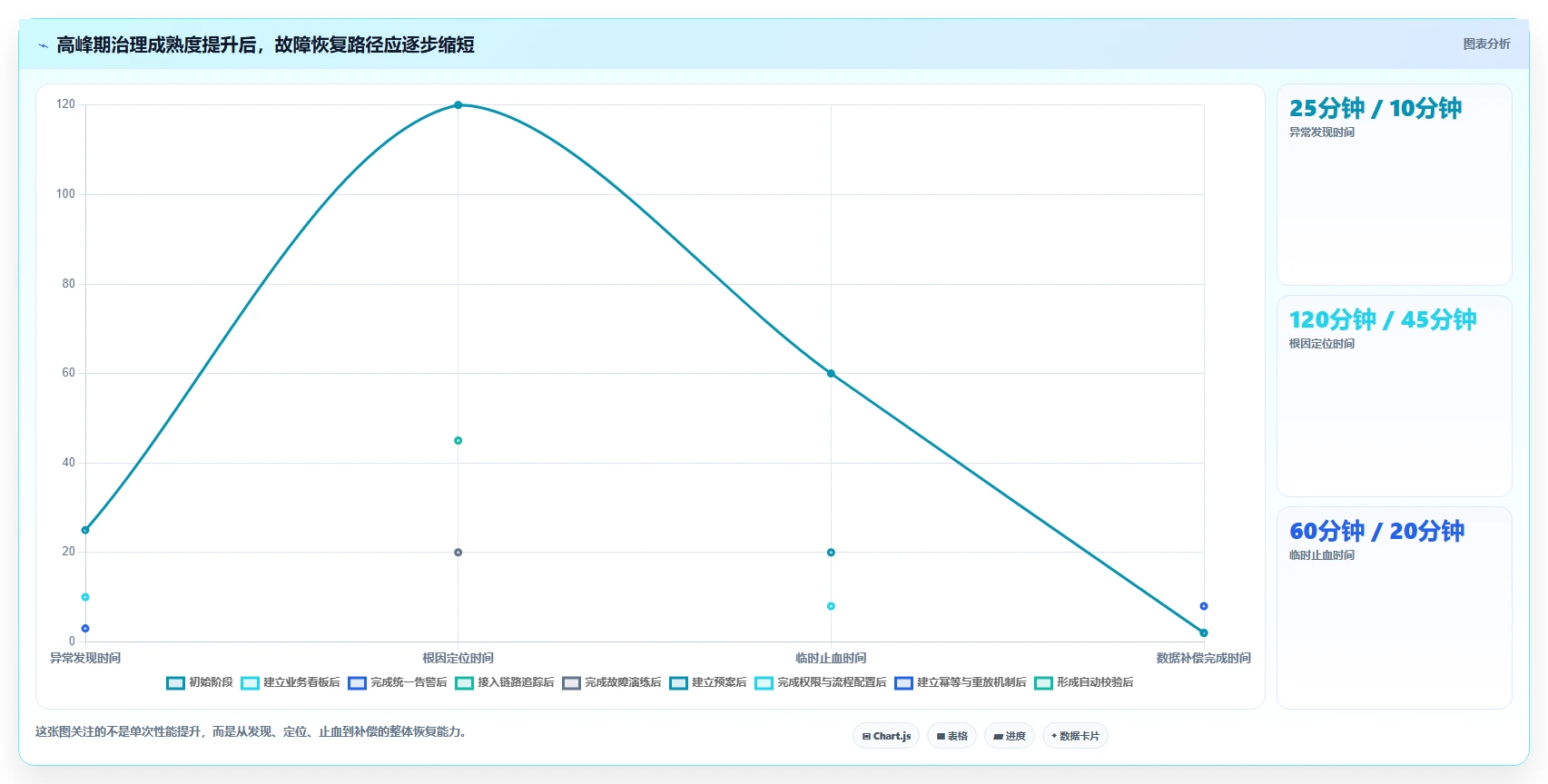Click the 临时止血时间 x-axis label
Viewport: 1548px width, 784px height.
831,659
